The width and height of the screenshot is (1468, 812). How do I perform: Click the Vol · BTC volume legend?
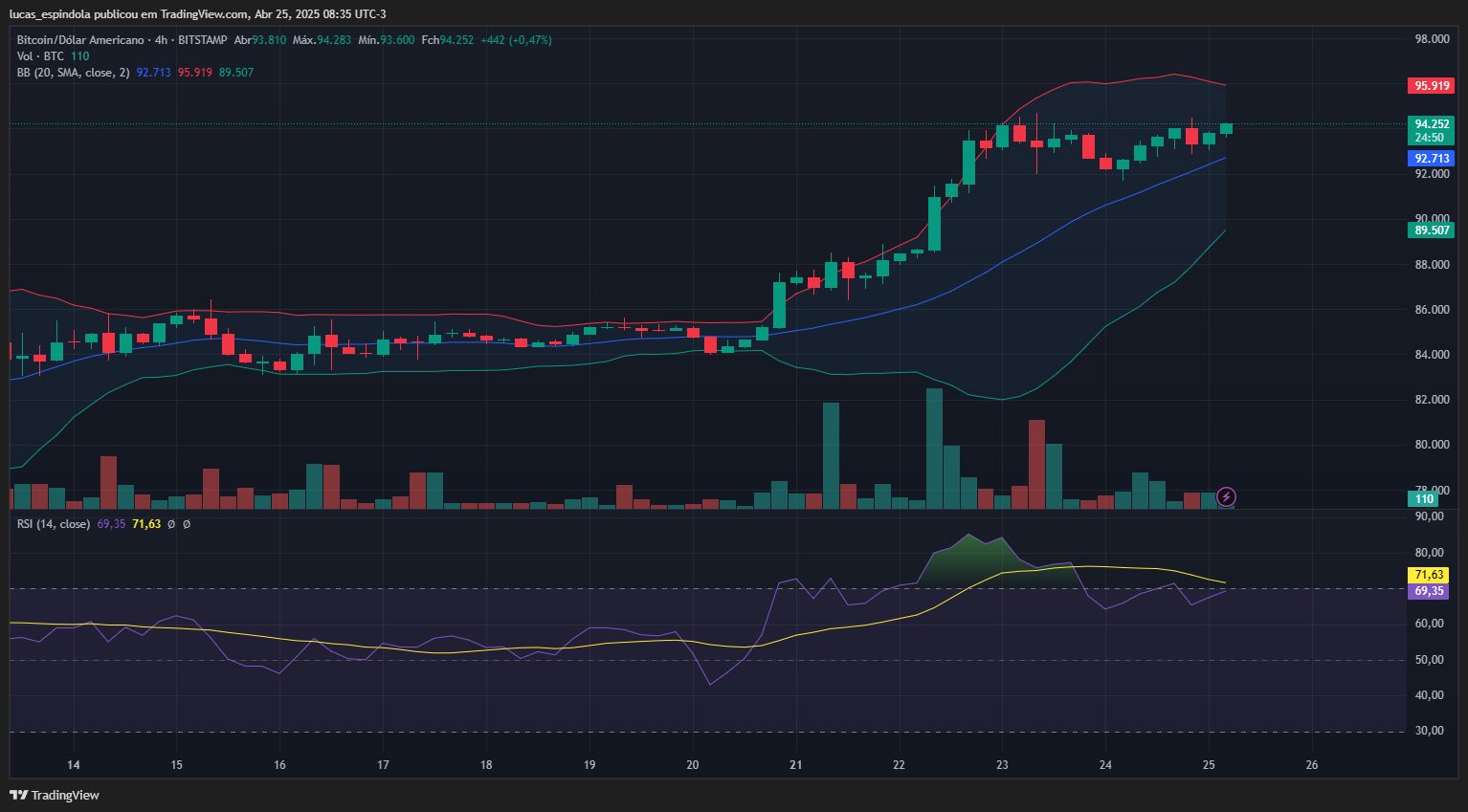(x=40, y=56)
